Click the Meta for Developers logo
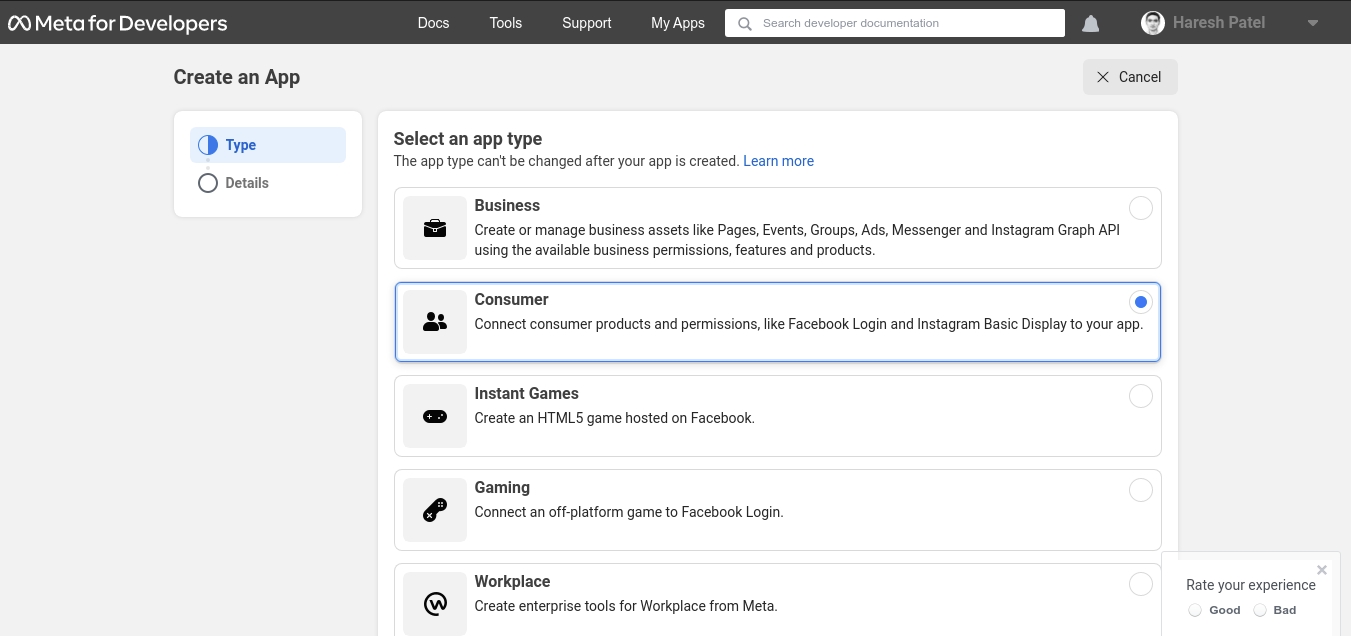This screenshot has height=636, width=1351. coord(118,23)
